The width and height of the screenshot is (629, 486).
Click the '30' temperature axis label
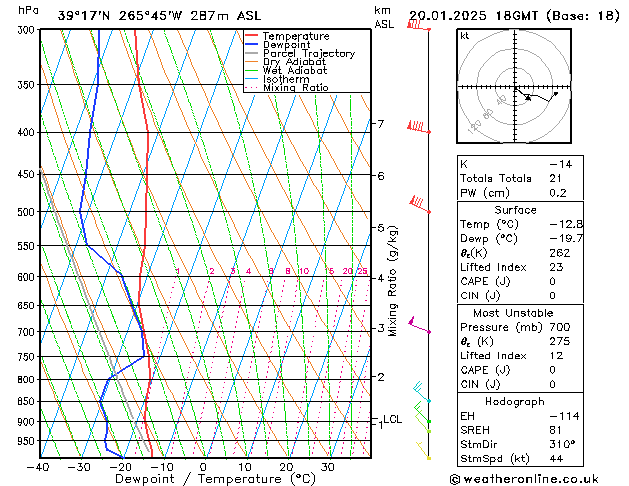327,468
